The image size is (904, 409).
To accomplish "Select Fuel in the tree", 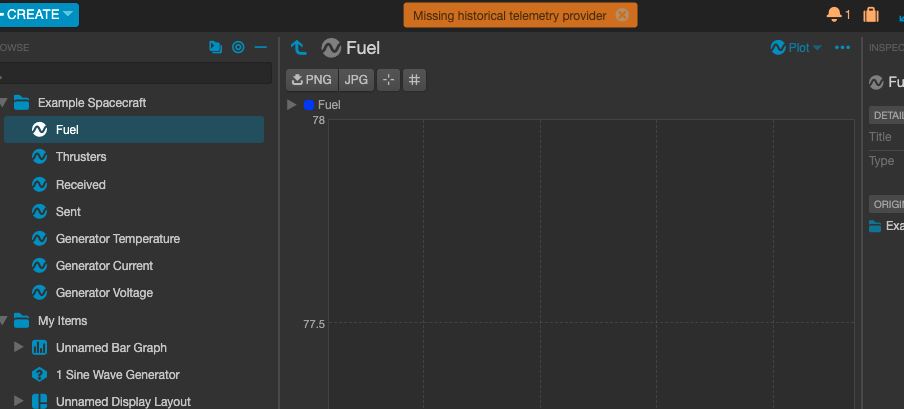I will 134,129.
